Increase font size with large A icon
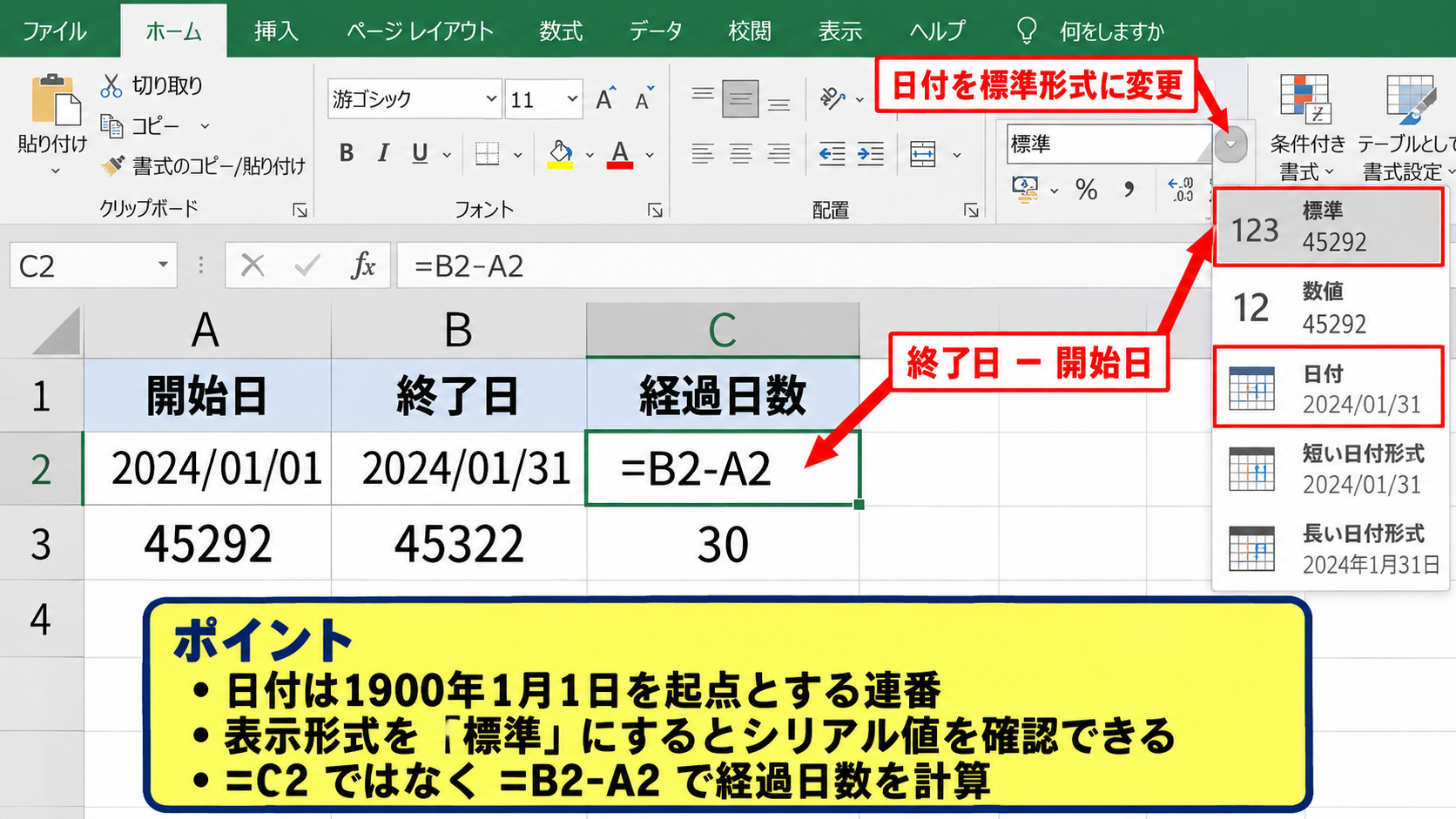The height and width of the screenshot is (819, 1456). [x=605, y=99]
